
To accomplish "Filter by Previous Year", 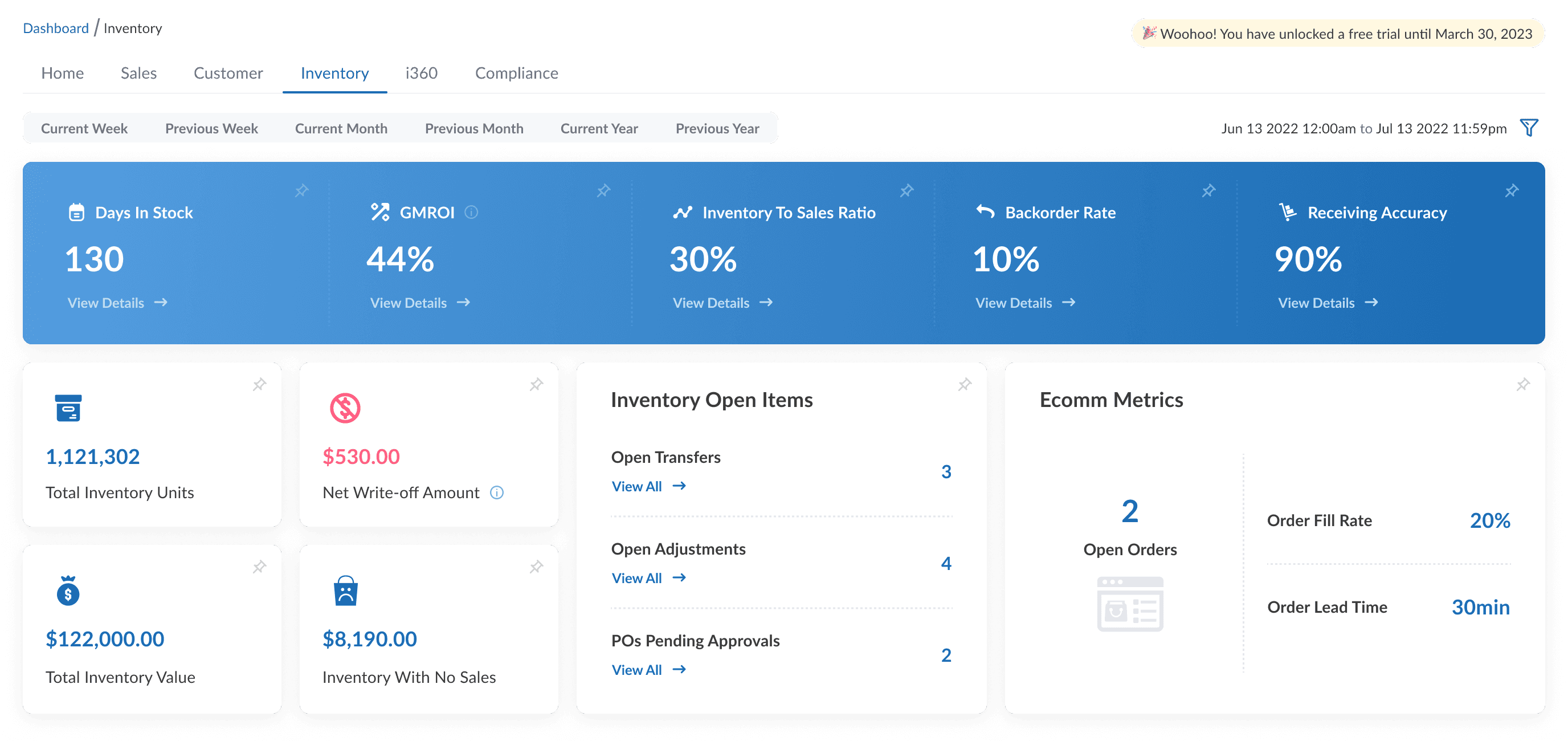I will 717,128.
